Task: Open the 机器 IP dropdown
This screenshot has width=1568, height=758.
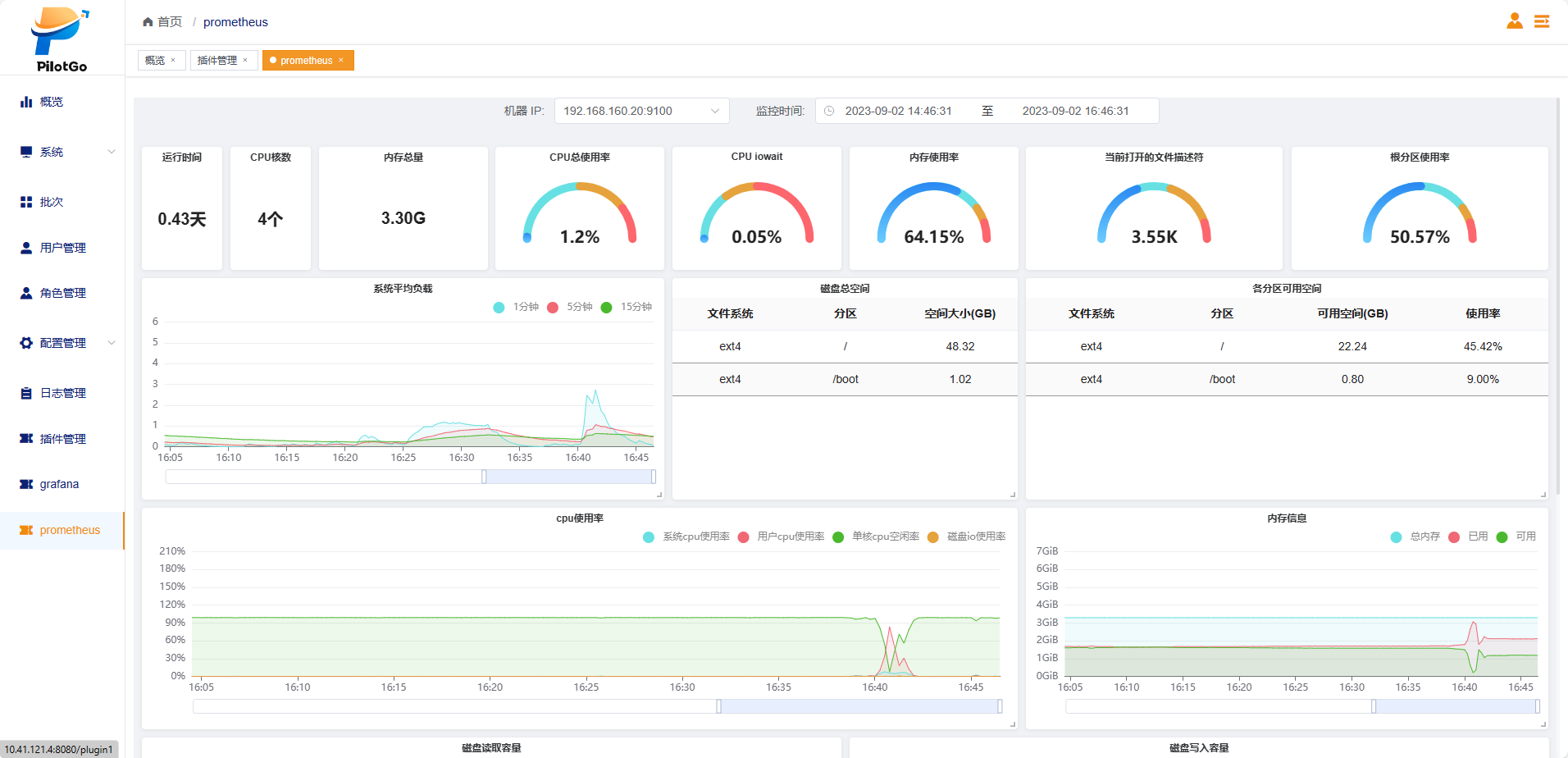Action: pyautogui.click(x=641, y=111)
